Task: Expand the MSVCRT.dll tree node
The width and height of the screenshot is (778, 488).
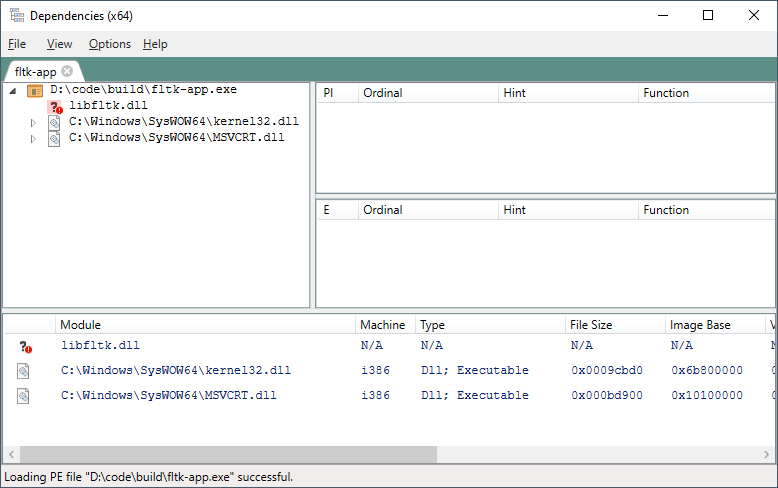Action: pos(32,139)
